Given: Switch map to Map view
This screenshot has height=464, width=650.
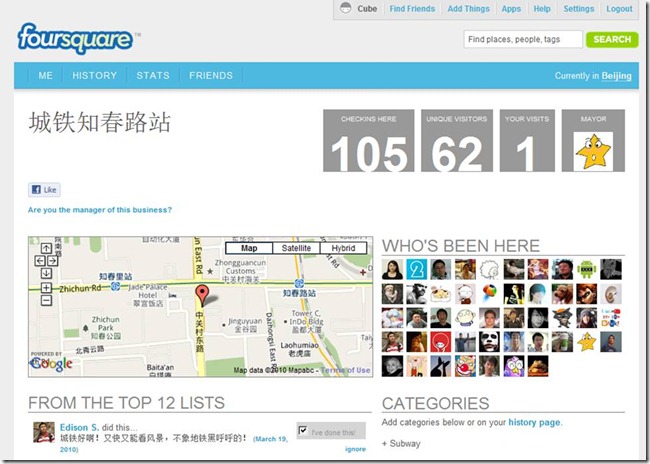Looking at the screenshot, I should click(249, 248).
